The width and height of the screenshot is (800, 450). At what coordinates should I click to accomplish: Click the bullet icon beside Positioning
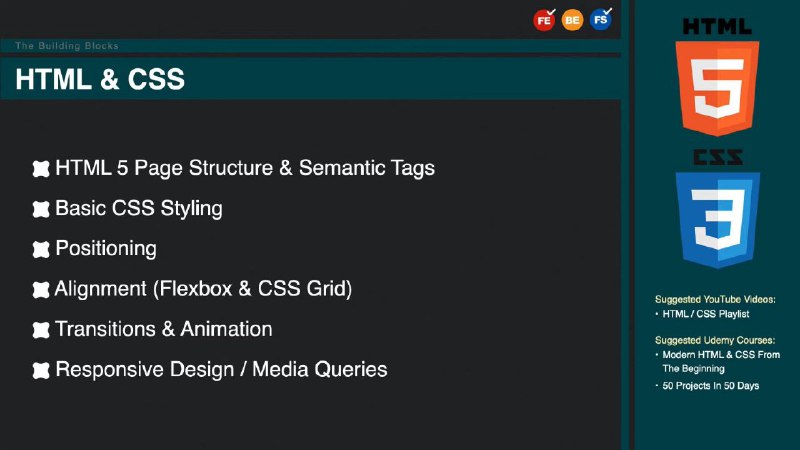(41, 249)
